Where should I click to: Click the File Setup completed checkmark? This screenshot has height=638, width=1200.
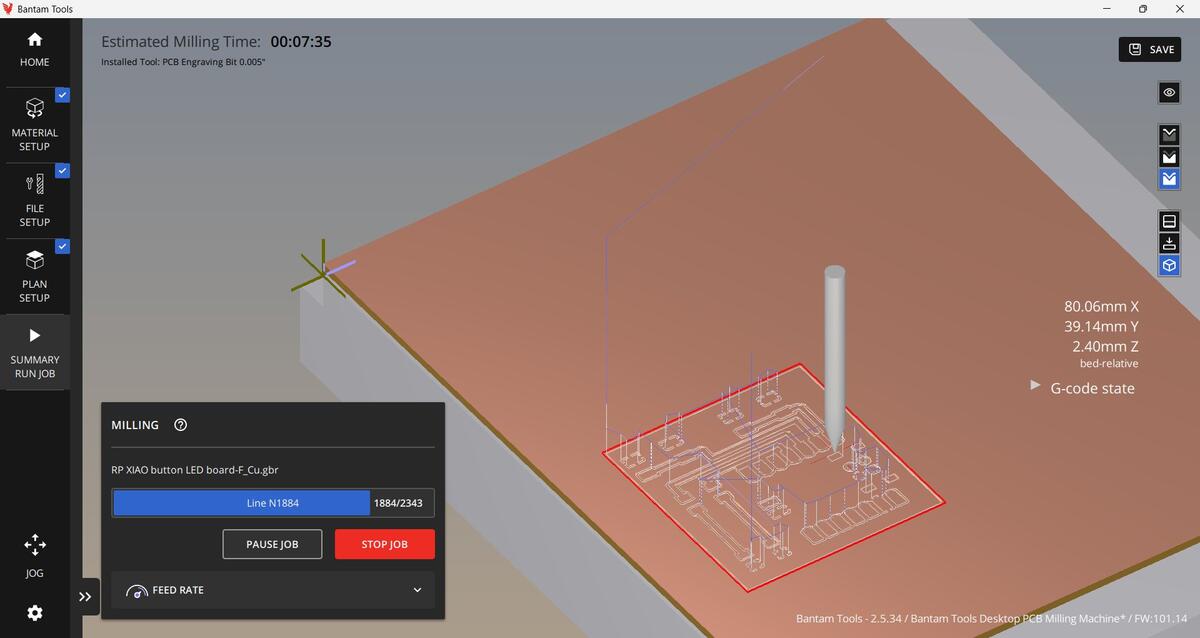[x=62, y=170]
